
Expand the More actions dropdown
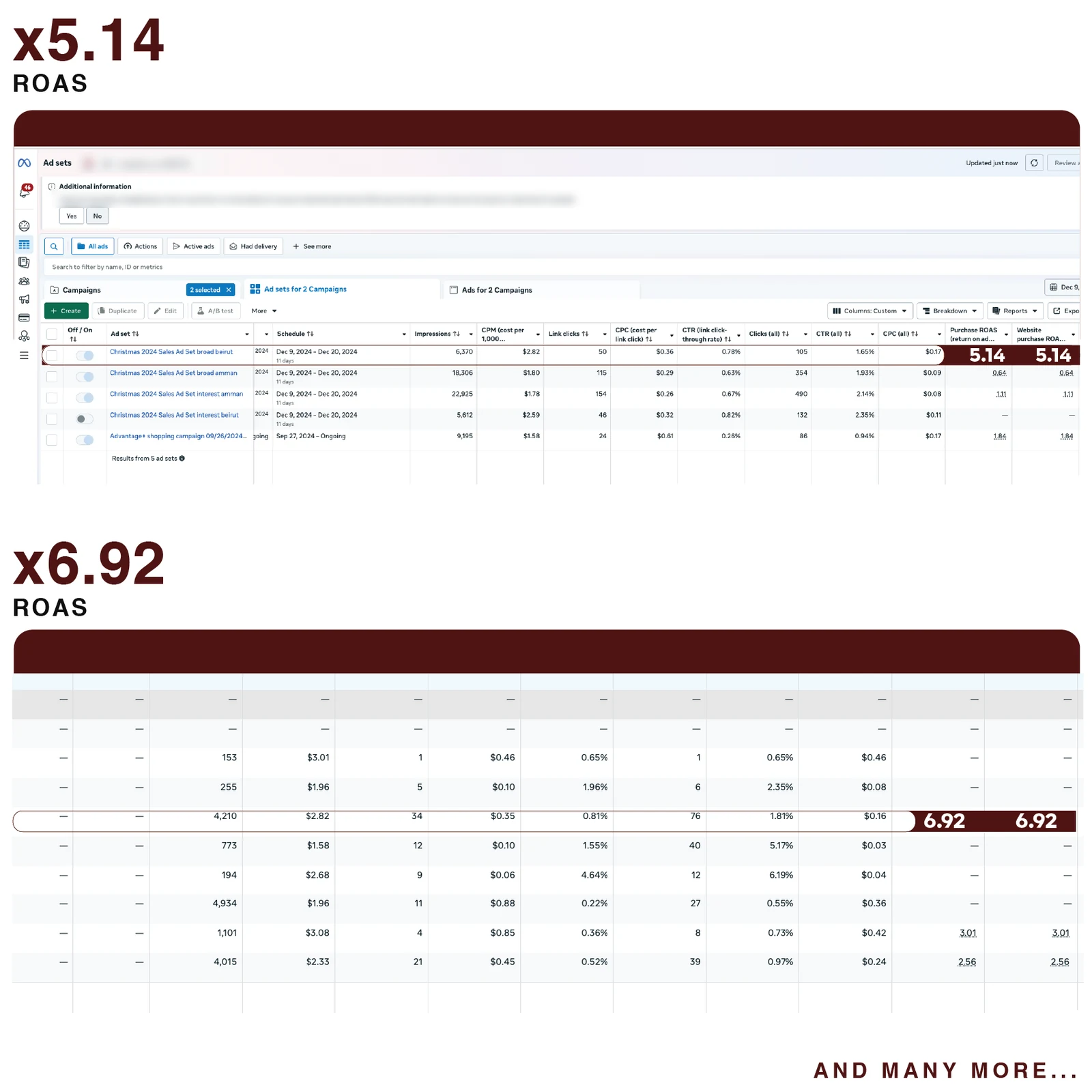[264, 311]
